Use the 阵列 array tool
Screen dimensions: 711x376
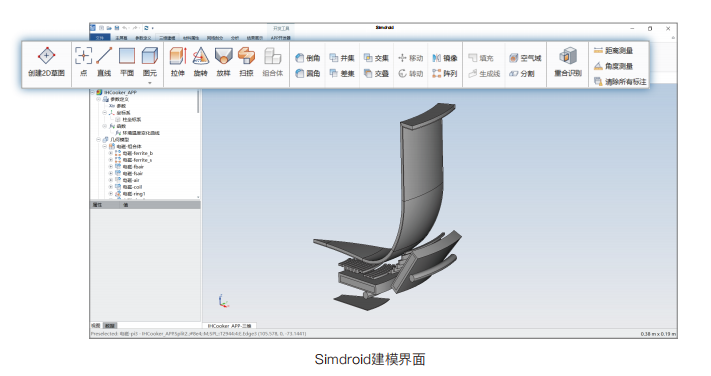(x=445, y=73)
